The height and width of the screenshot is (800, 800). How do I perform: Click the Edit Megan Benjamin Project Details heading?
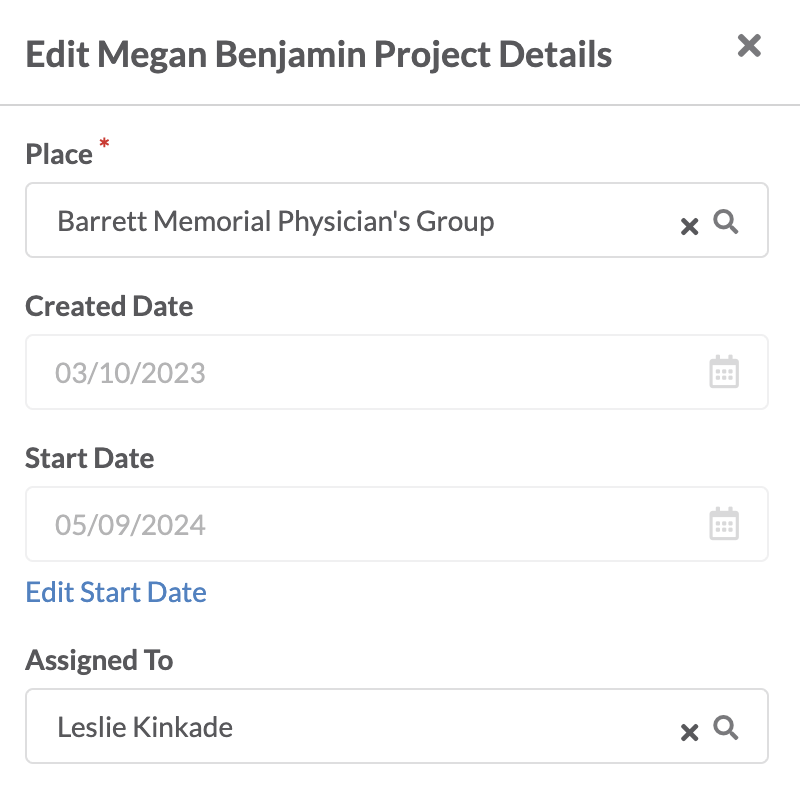point(319,54)
